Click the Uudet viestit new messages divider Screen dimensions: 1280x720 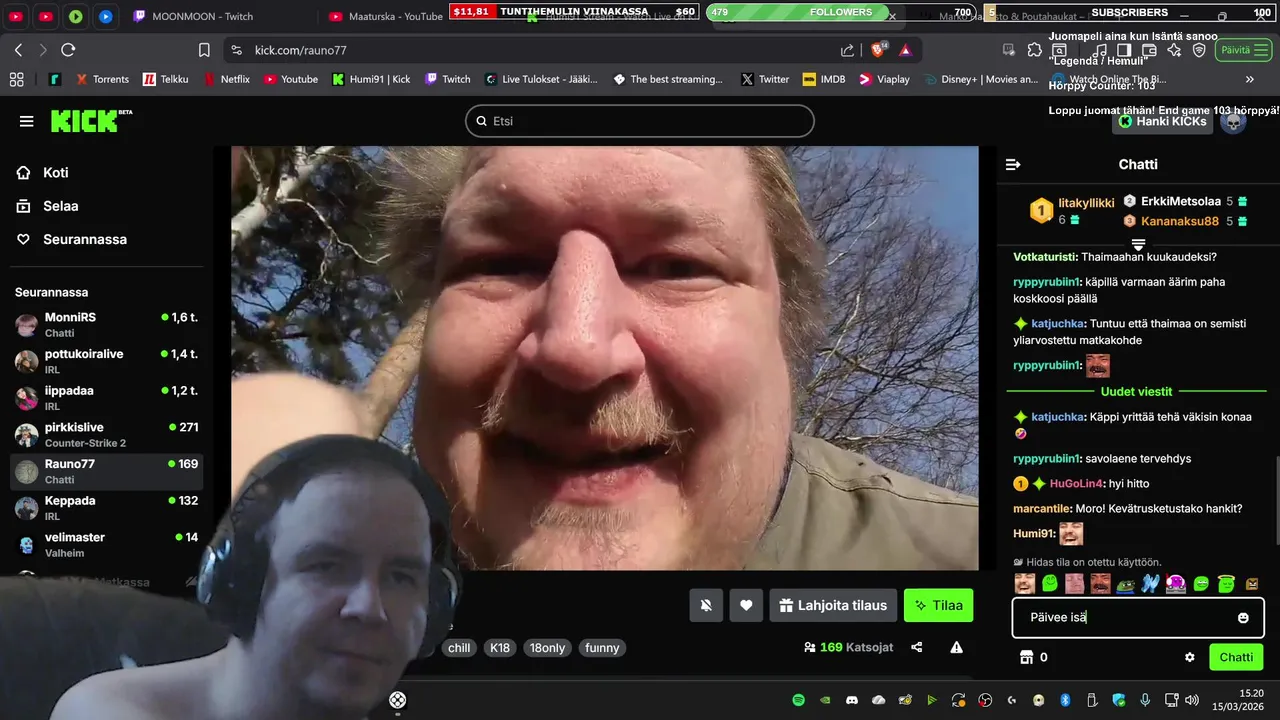pos(1137,391)
